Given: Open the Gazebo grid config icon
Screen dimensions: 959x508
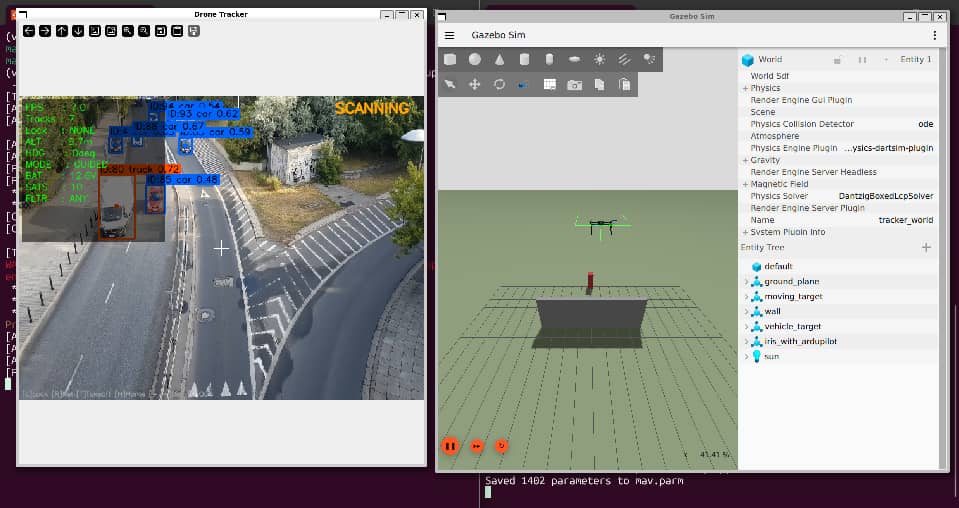Looking at the screenshot, I should [x=550, y=84].
